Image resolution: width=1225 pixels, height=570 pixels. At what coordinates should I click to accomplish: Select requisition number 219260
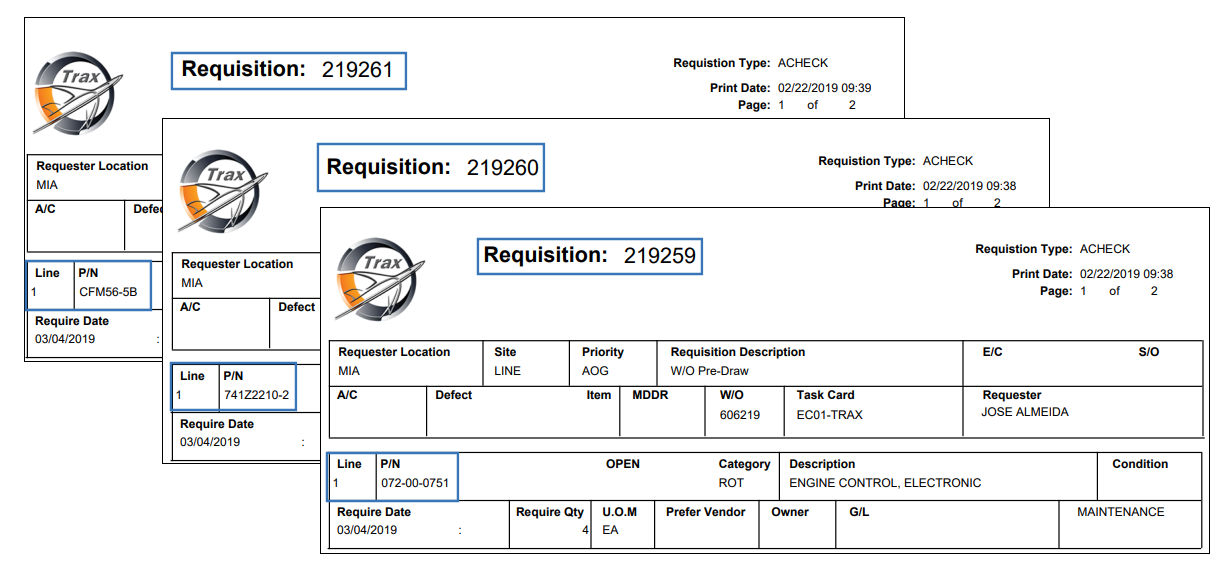coord(503,168)
